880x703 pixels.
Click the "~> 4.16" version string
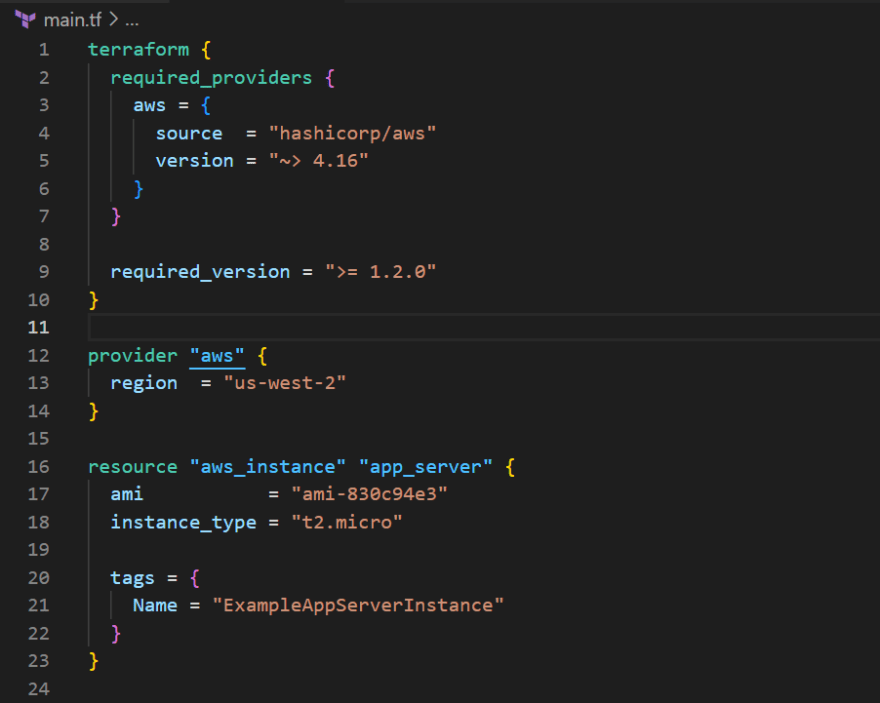click(x=318, y=160)
